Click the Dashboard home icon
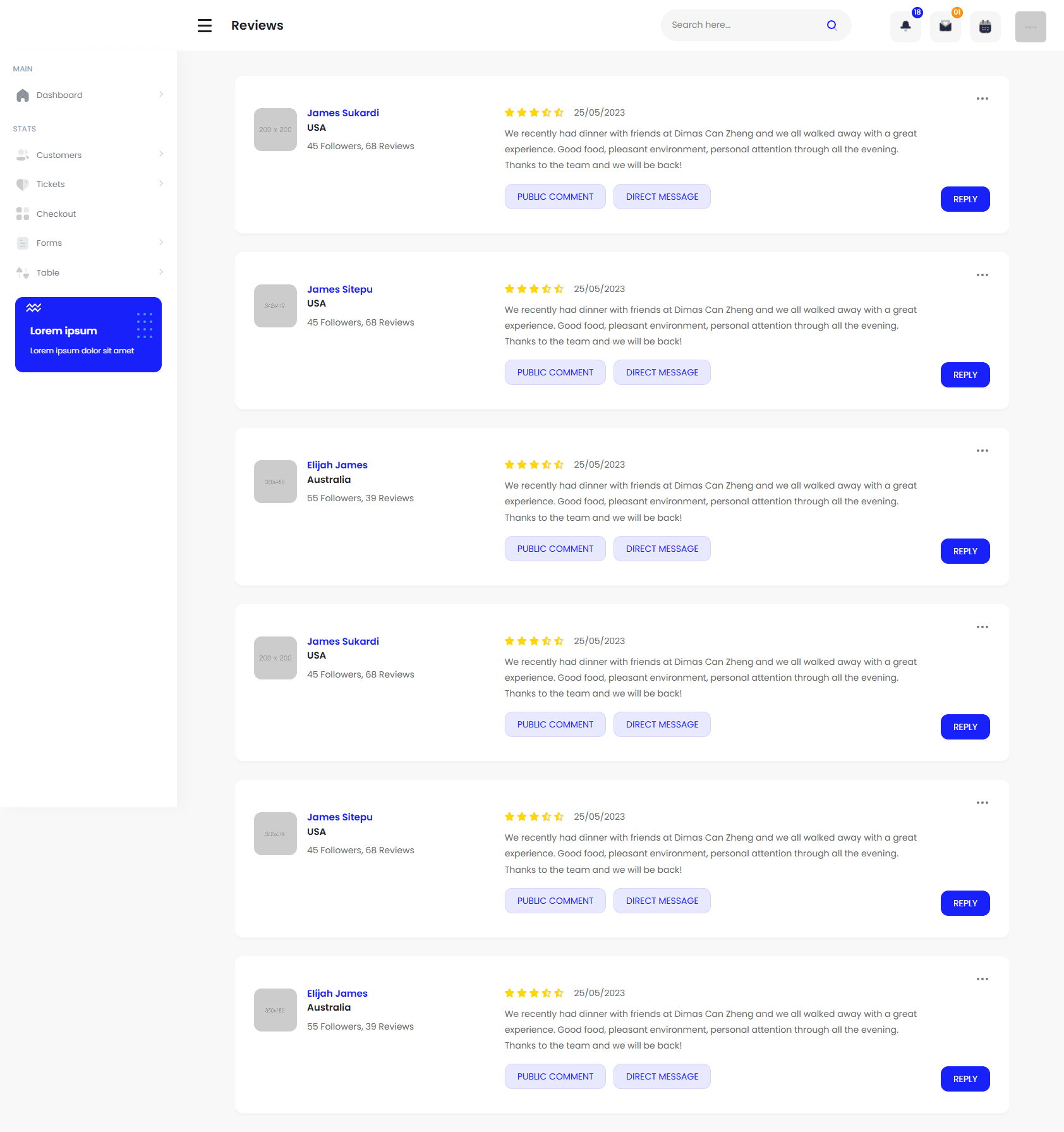 (x=23, y=95)
